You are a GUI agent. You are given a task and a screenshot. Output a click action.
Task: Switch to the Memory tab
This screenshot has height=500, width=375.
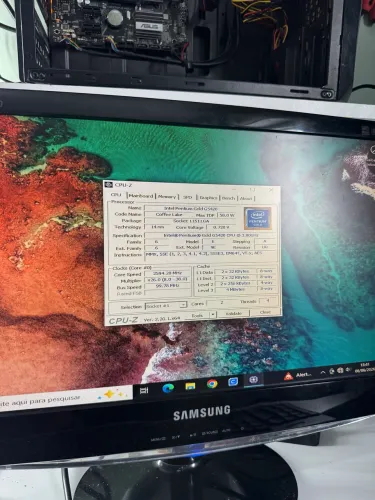pos(167,197)
